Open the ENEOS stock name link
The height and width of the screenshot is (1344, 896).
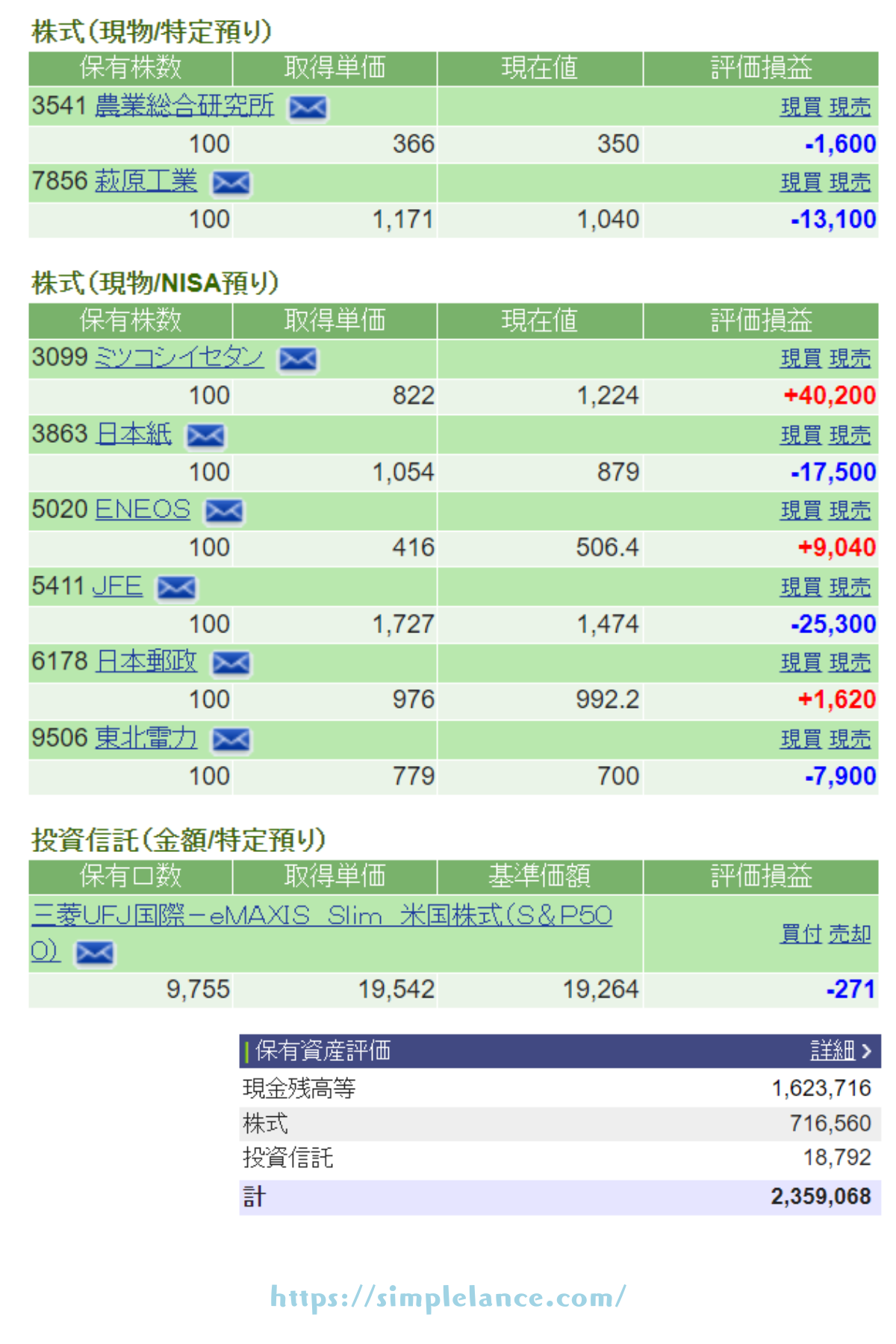[x=143, y=510]
